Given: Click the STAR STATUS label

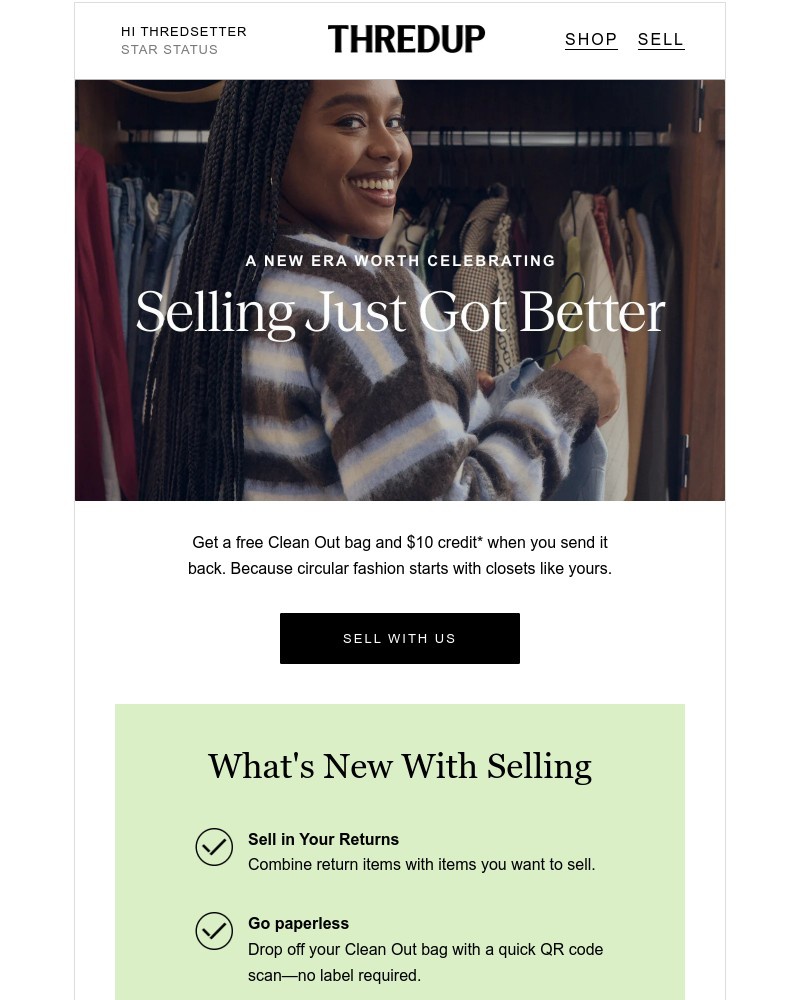Looking at the screenshot, I should tap(170, 49).
